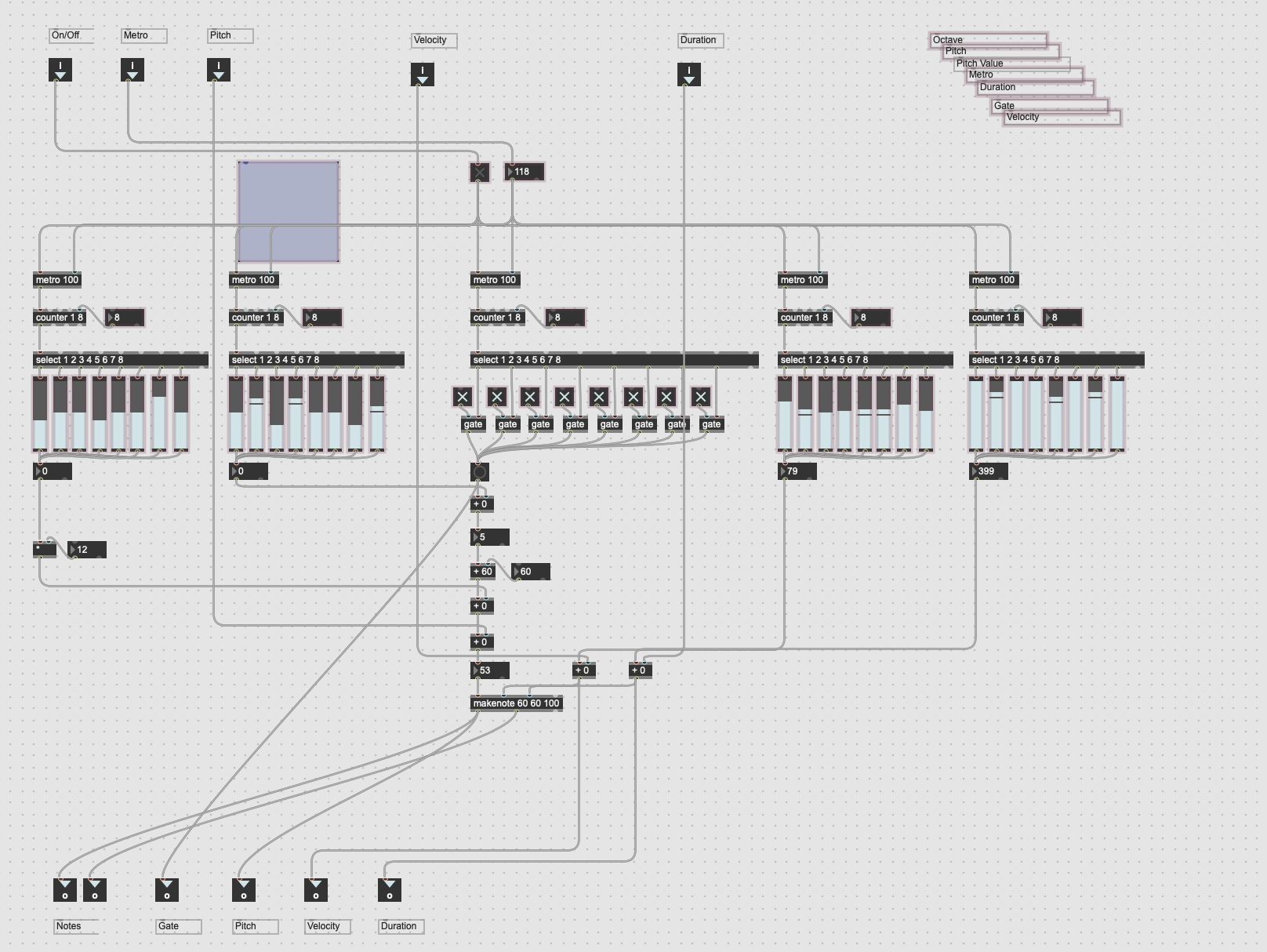Enable the toggle above the leftmost gate

[x=463, y=397]
